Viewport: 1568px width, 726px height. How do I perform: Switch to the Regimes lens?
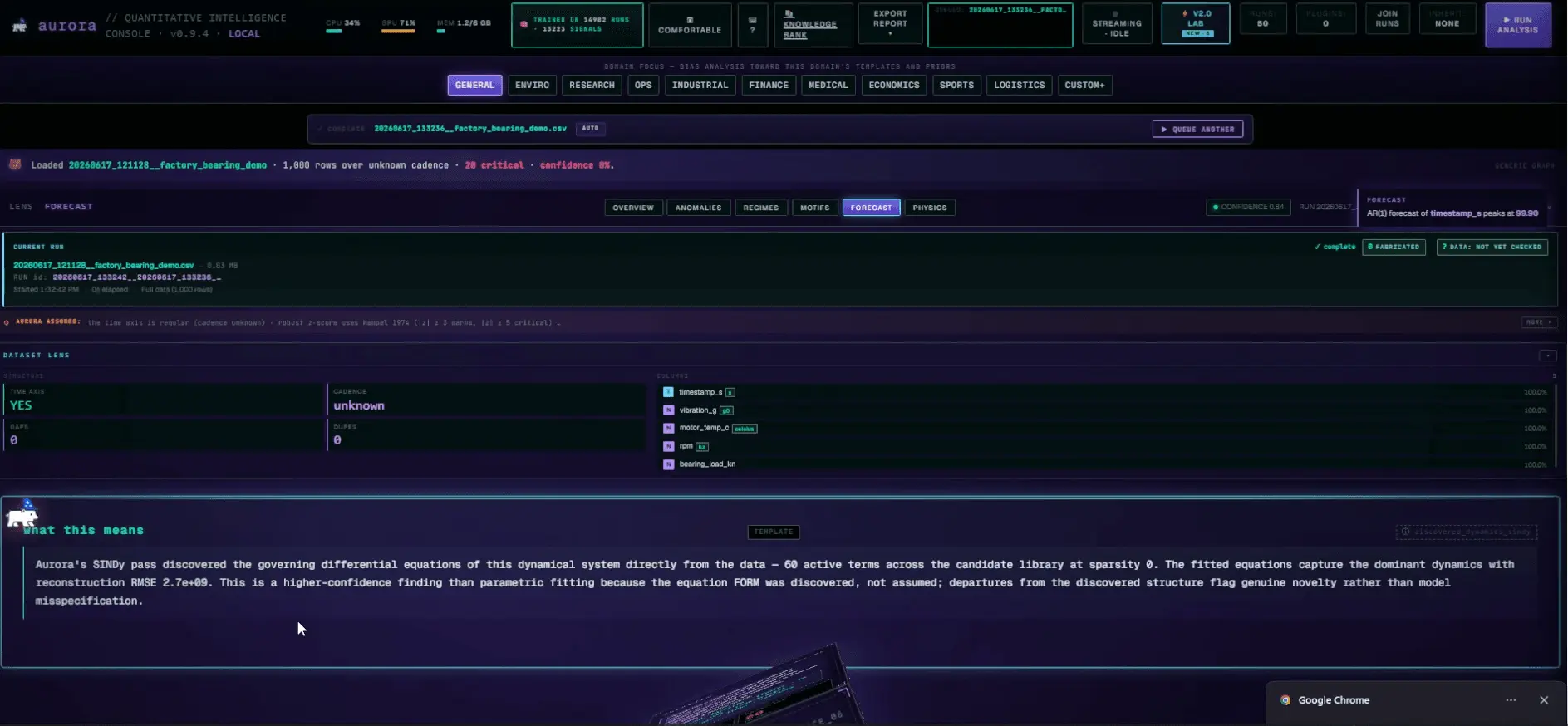pyautogui.click(x=760, y=208)
